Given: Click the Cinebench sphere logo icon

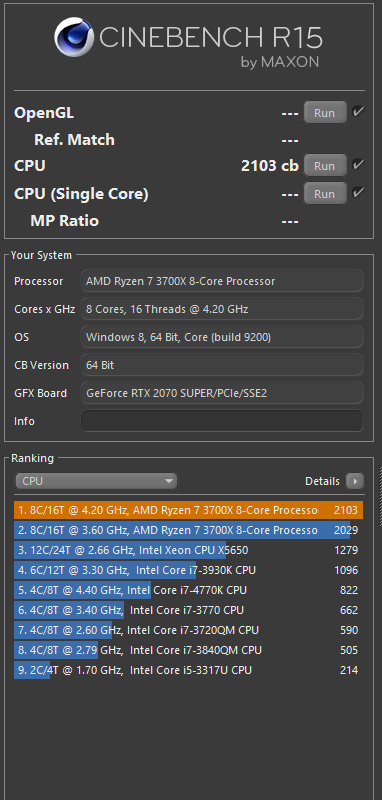Looking at the screenshot, I should [74, 37].
